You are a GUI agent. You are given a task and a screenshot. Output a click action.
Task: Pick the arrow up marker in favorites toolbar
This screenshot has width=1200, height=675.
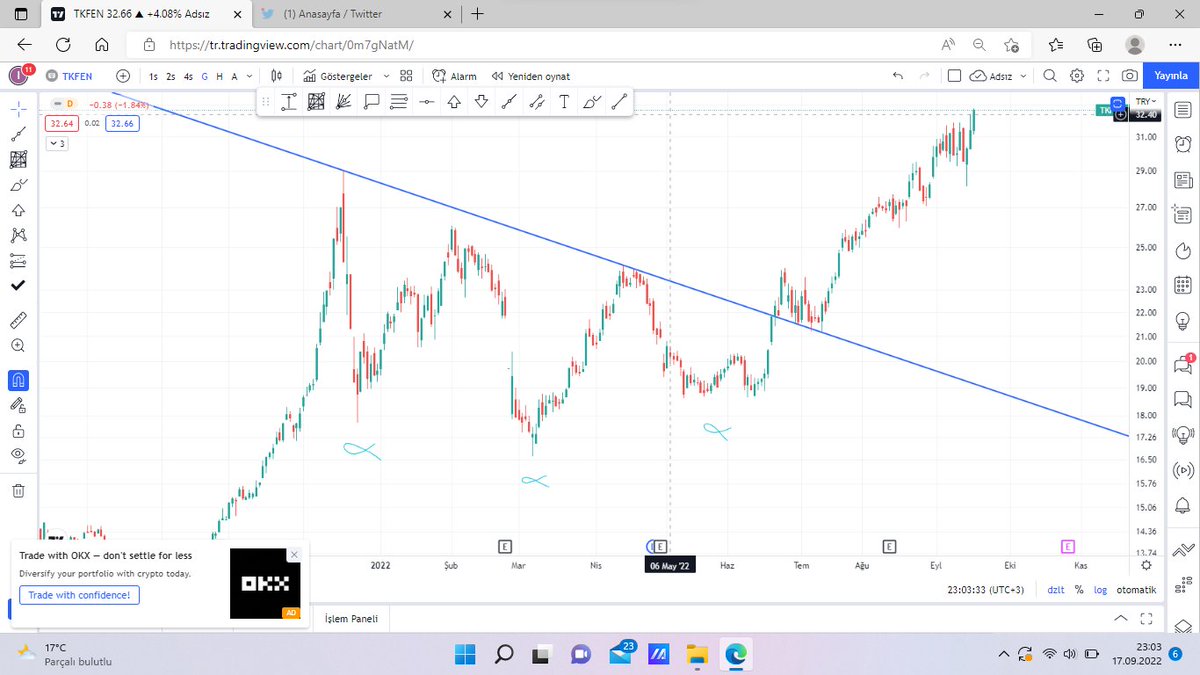(x=454, y=101)
